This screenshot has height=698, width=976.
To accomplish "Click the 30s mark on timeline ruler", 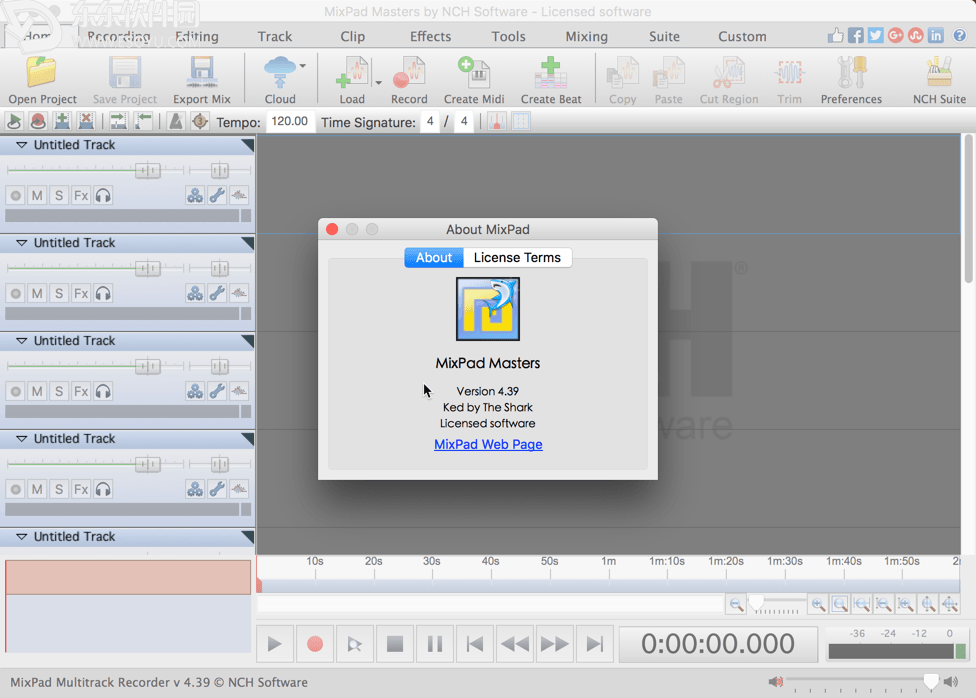I will [x=431, y=561].
